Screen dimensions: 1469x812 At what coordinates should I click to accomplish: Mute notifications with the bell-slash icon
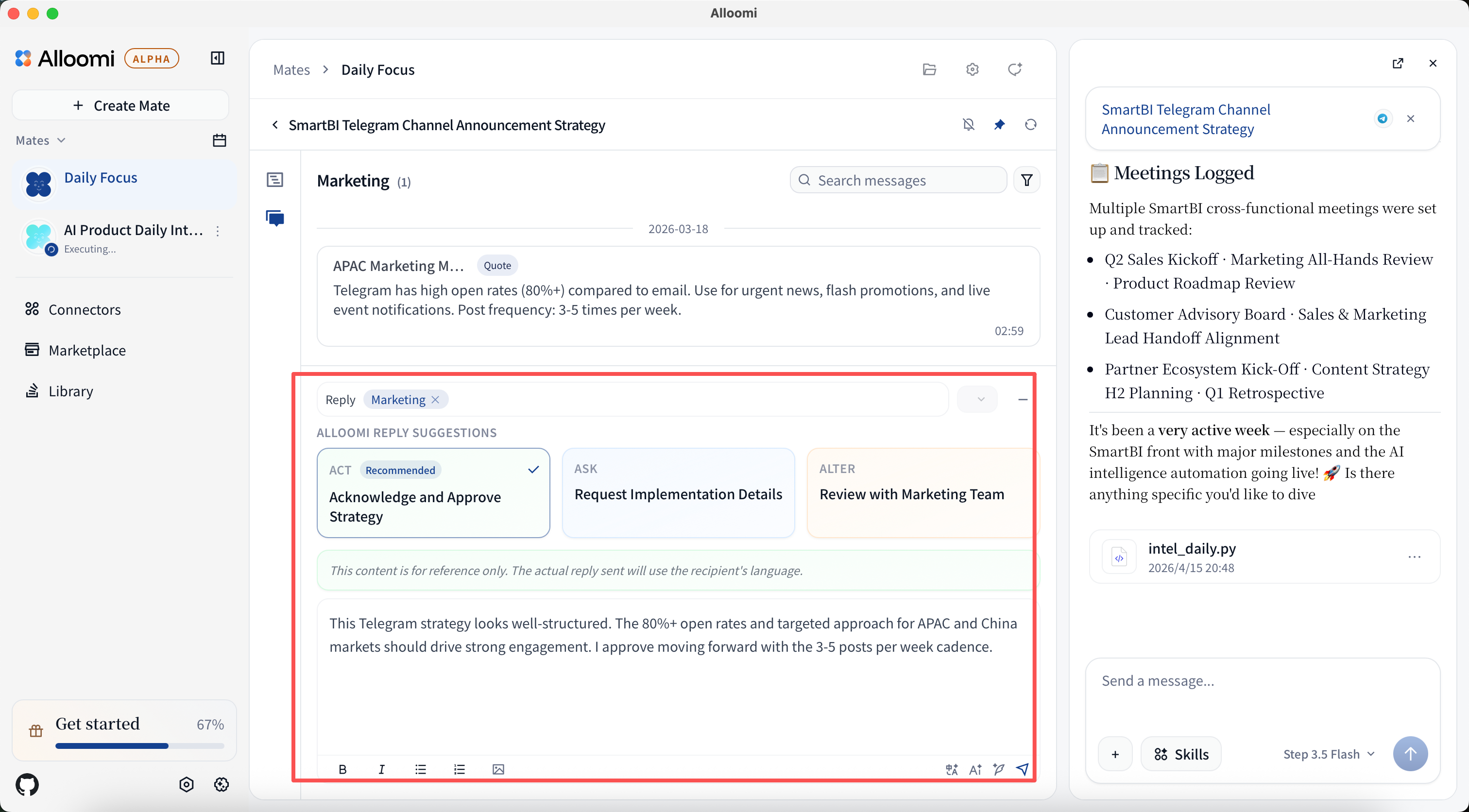coord(968,124)
